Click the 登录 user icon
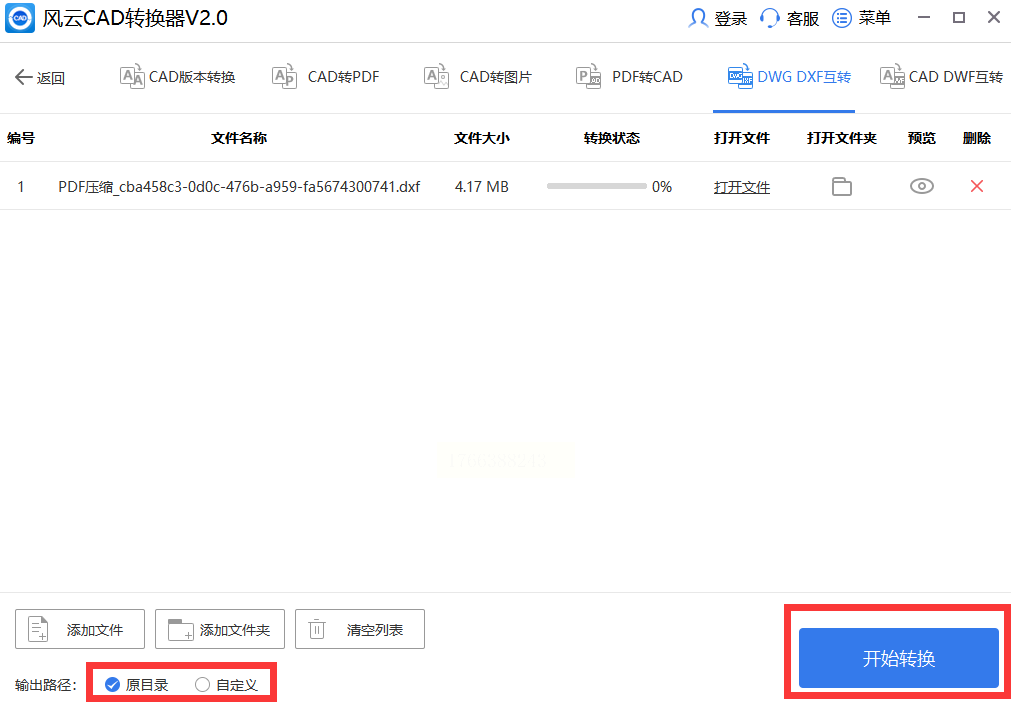This screenshot has width=1011, height=704. pos(698,18)
